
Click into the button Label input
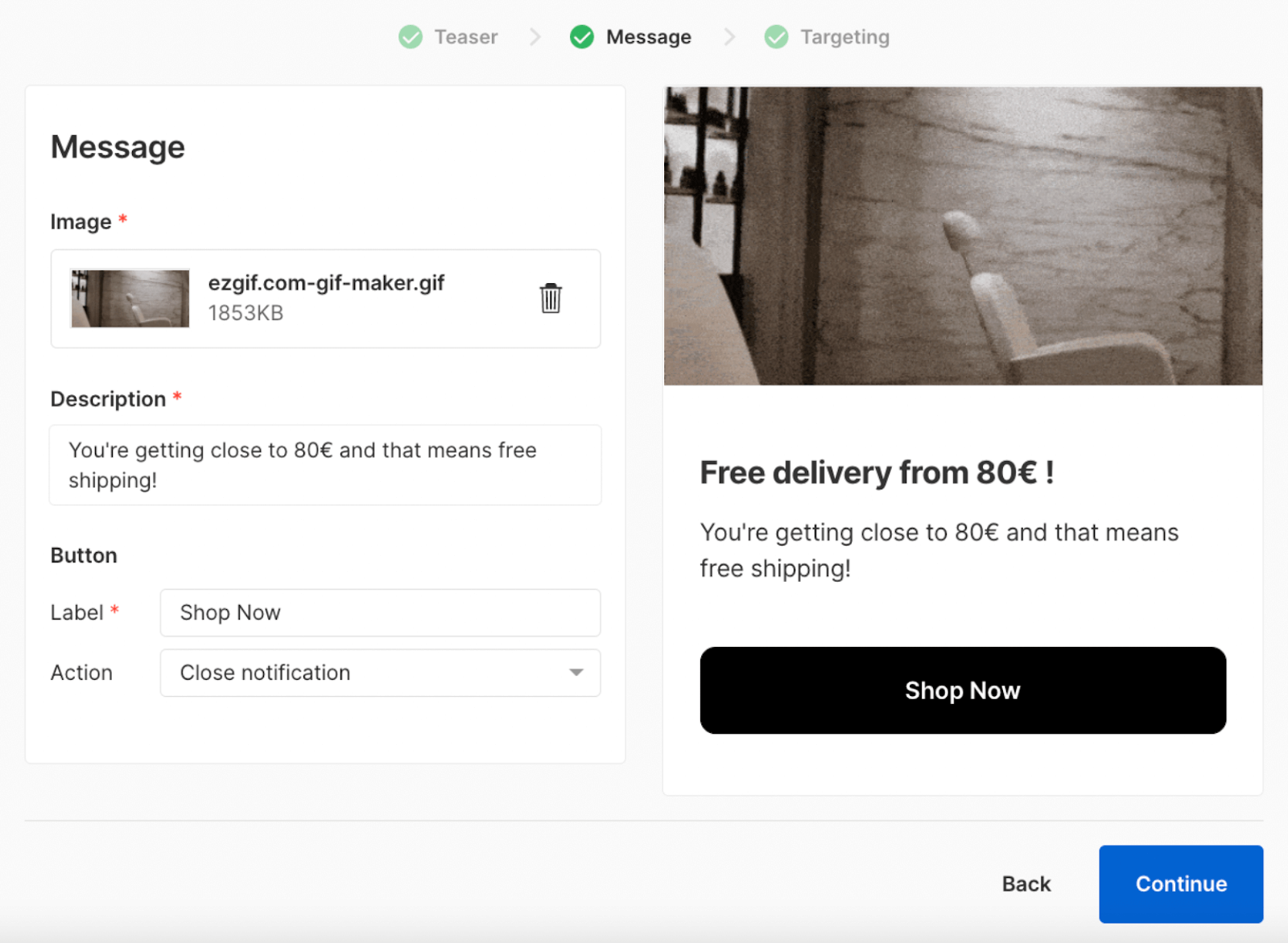380,613
